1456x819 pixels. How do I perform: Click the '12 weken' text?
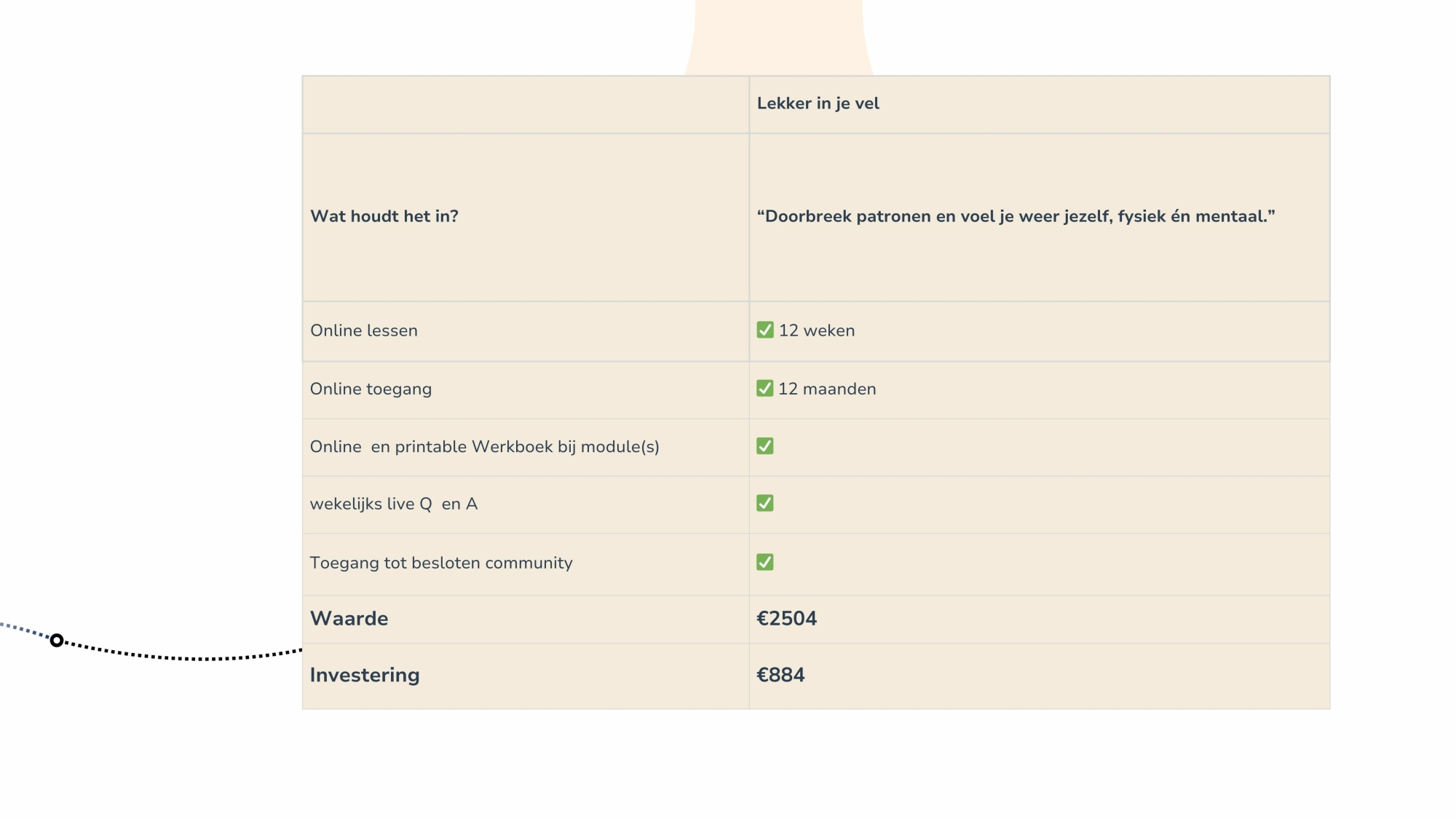click(817, 331)
